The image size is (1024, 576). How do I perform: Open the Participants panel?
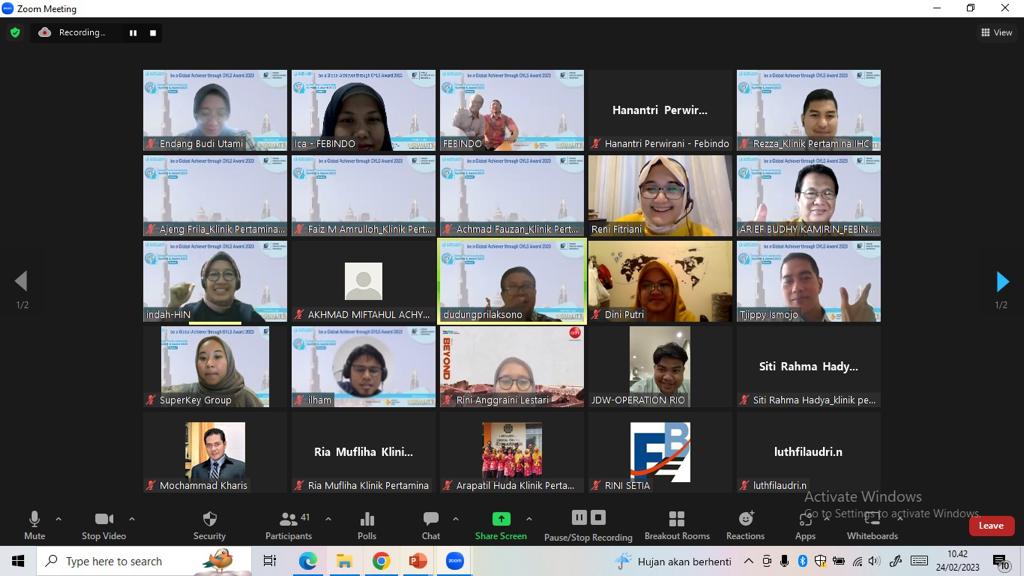(x=289, y=526)
